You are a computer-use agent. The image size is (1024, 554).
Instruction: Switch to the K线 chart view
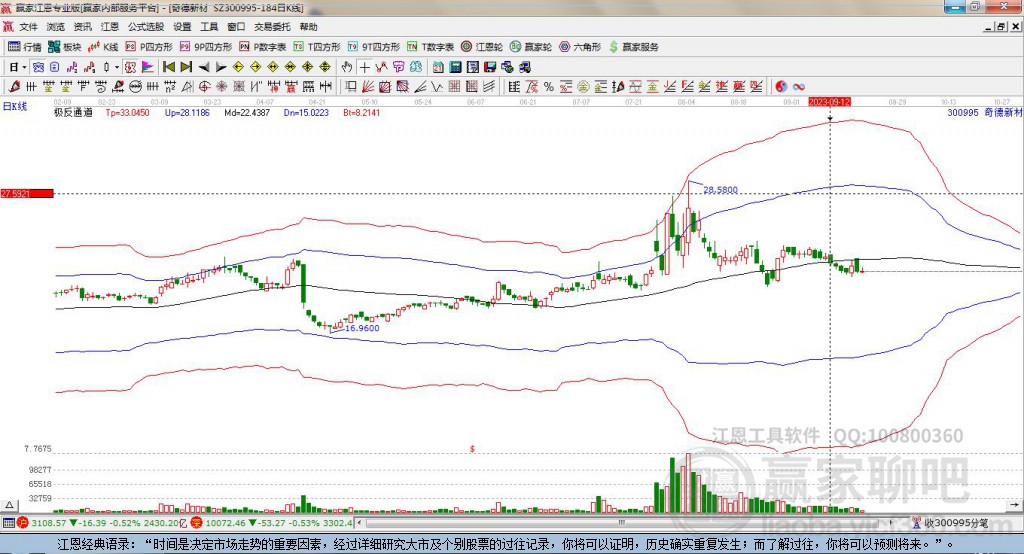(103, 47)
